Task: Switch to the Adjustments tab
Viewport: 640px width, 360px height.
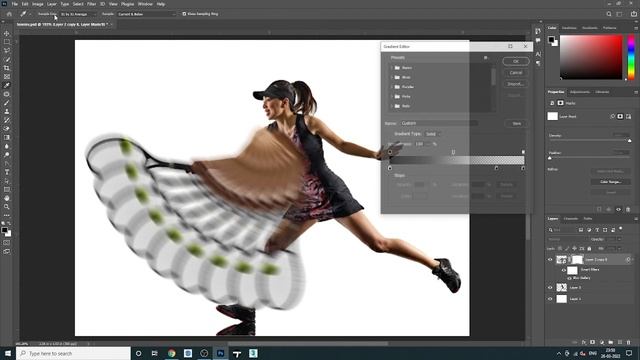Action: coord(580,92)
